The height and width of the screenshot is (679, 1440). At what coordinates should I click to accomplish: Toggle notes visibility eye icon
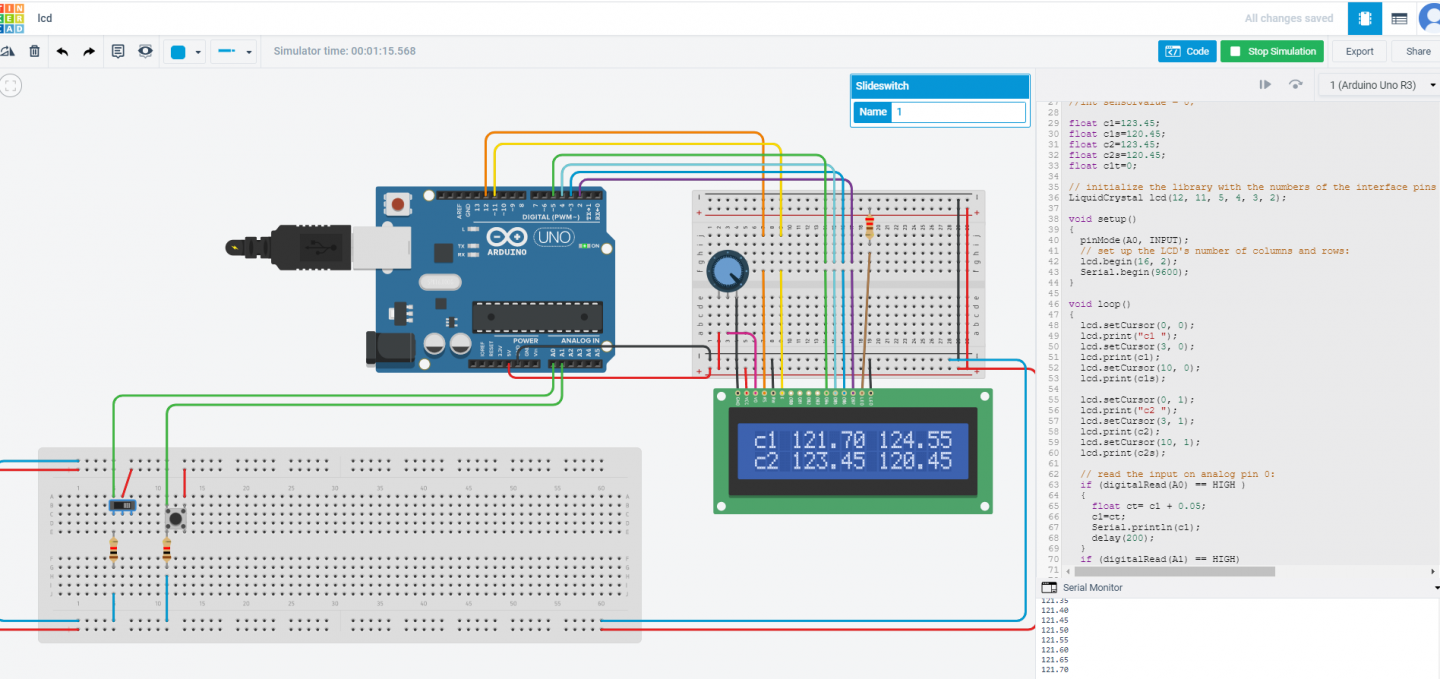click(x=146, y=51)
